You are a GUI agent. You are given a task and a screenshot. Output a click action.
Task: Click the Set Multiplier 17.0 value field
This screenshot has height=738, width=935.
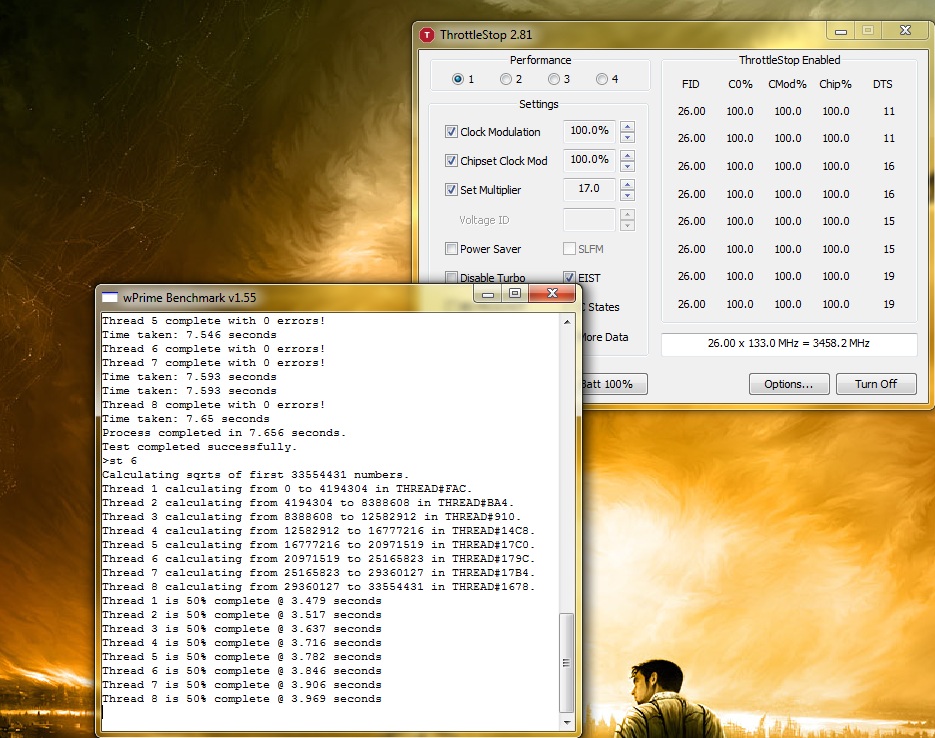pos(589,189)
